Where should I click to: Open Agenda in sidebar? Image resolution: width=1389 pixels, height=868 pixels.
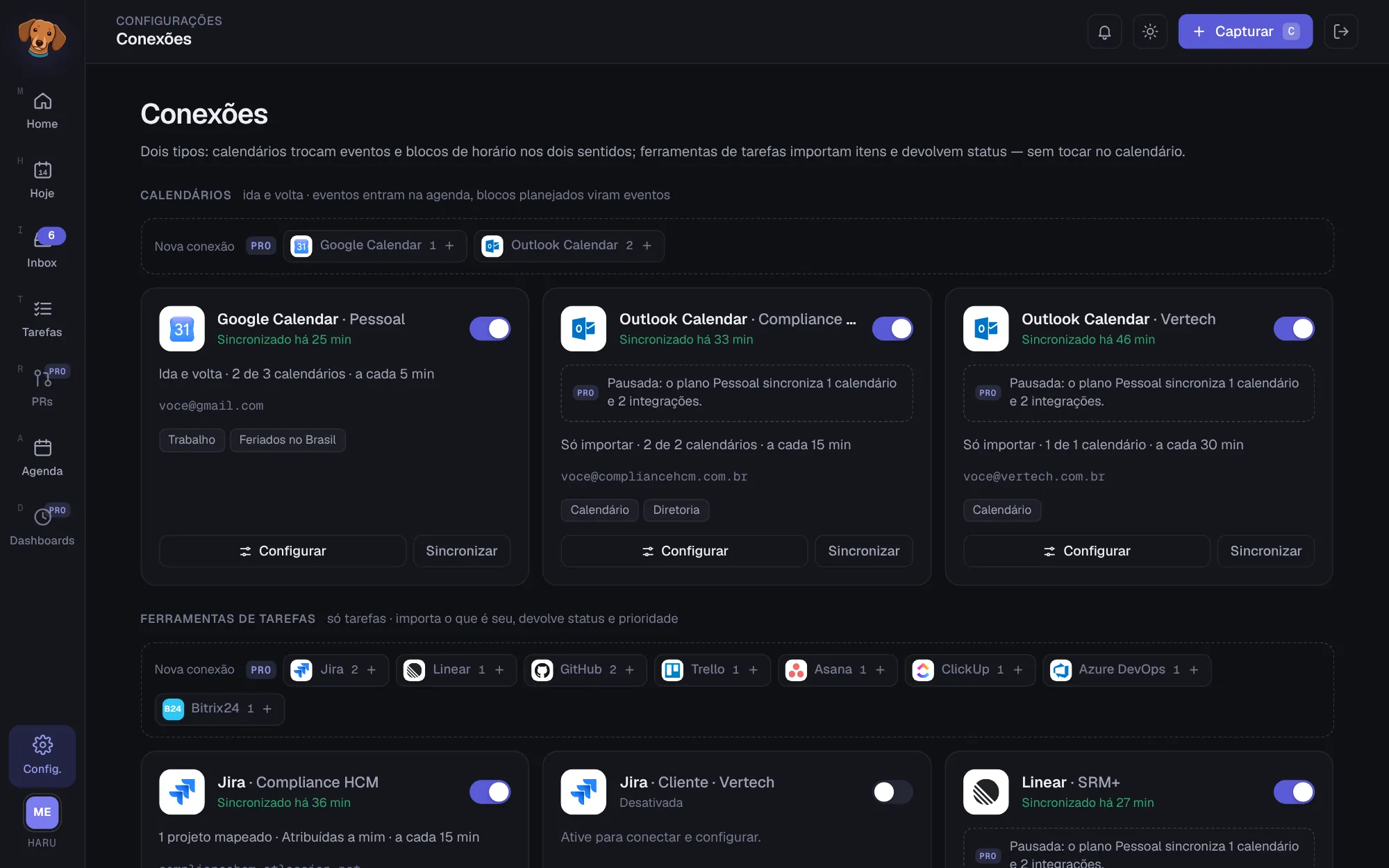(x=42, y=458)
